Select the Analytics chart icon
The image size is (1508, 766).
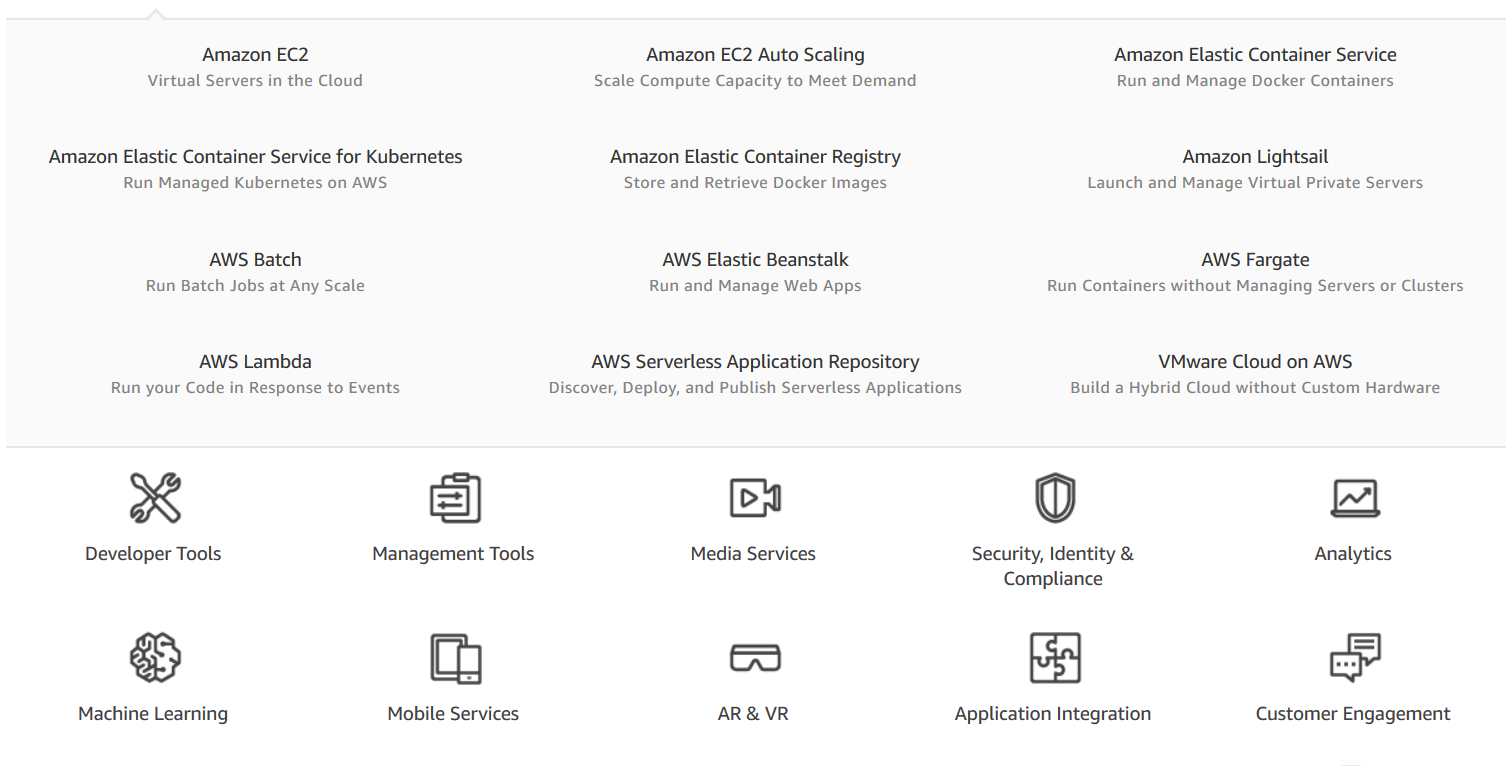click(1353, 497)
